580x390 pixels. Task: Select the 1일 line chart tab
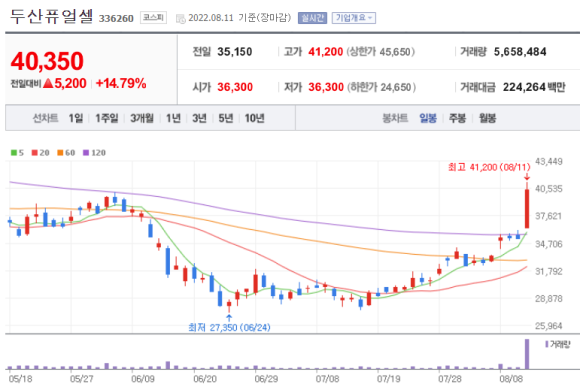pyautogui.click(x=76, y=118)
